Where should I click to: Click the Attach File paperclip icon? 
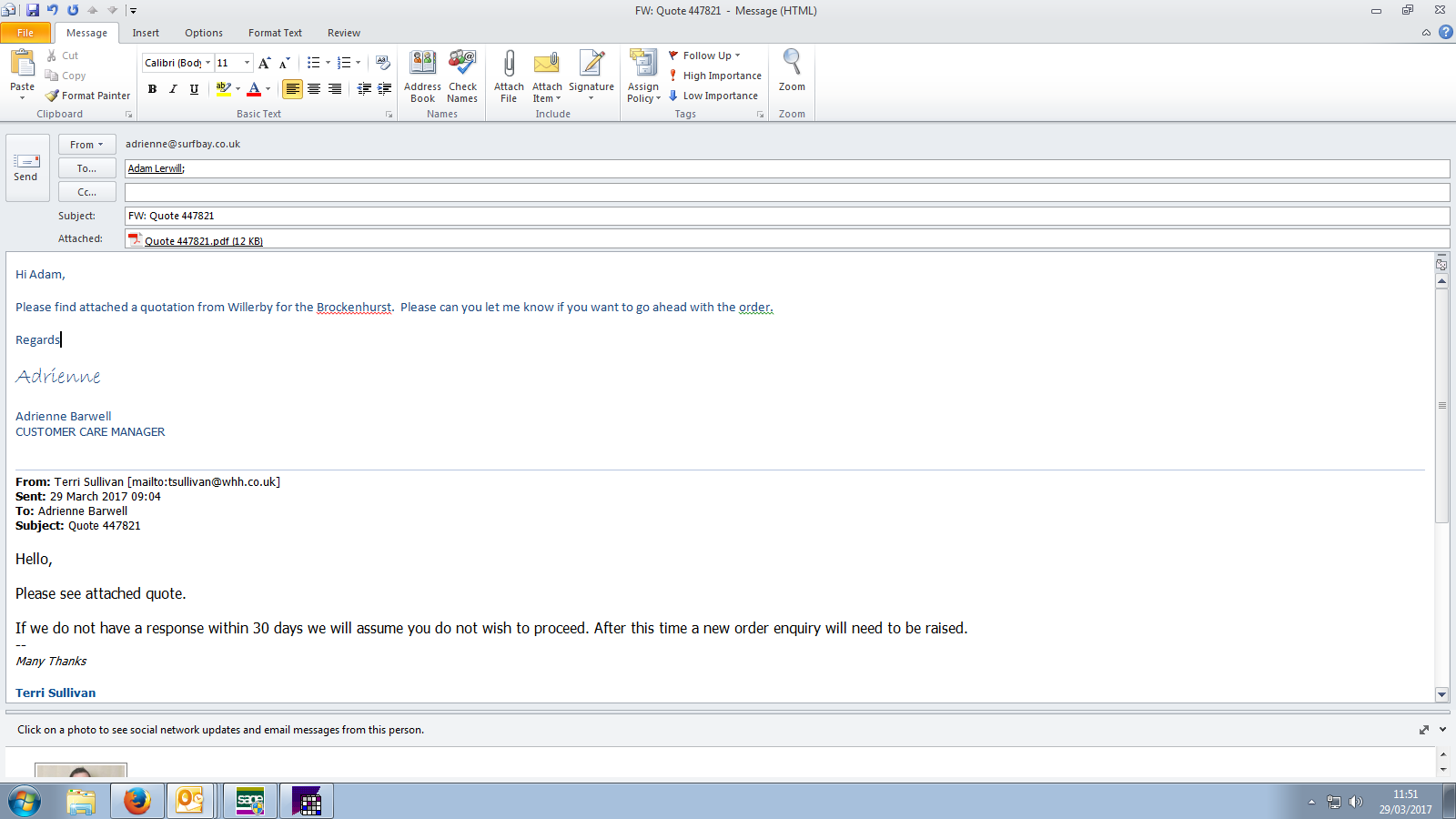pyautogui.click(x=509, y=64)
